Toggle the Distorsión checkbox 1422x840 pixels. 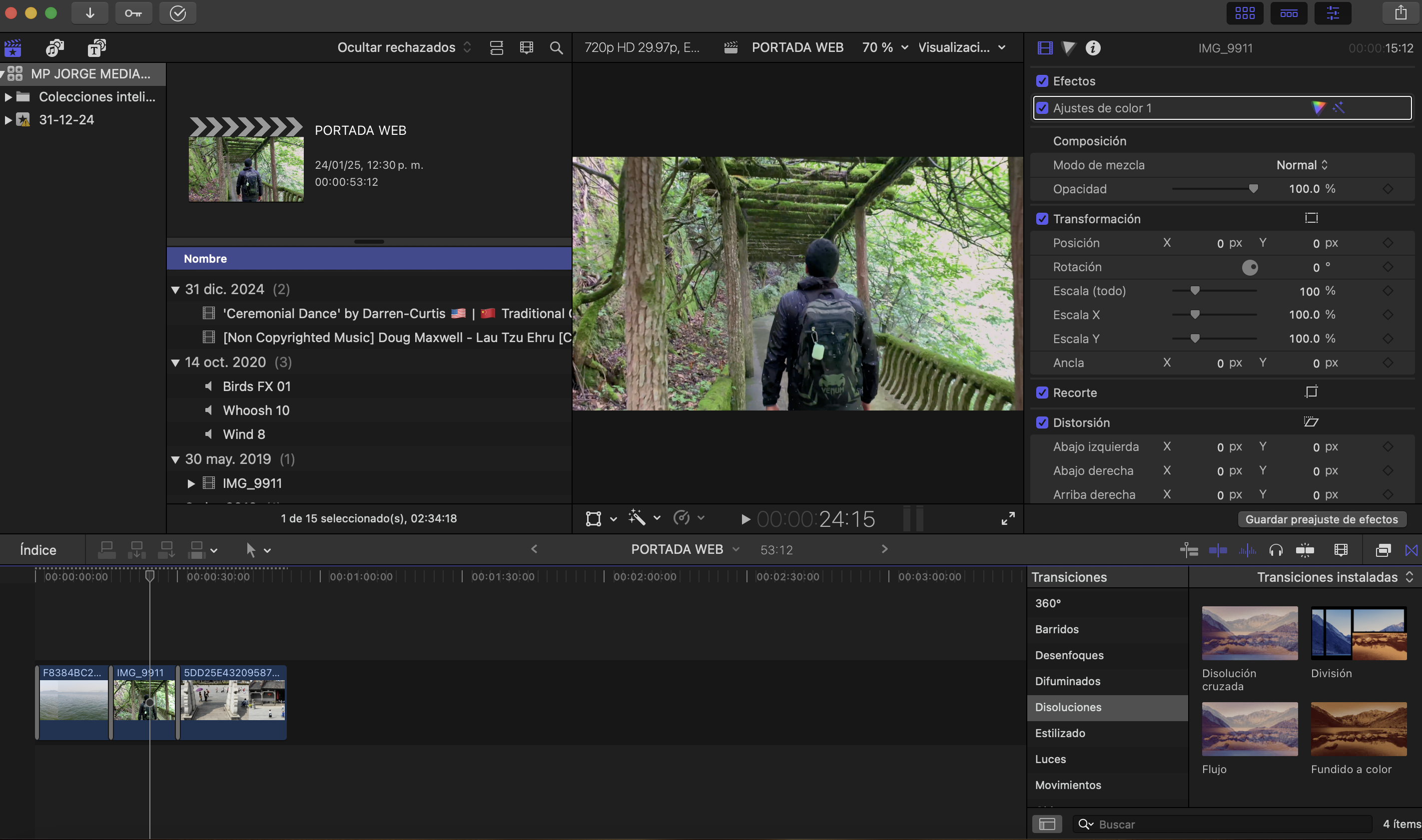coord(1042,423)
